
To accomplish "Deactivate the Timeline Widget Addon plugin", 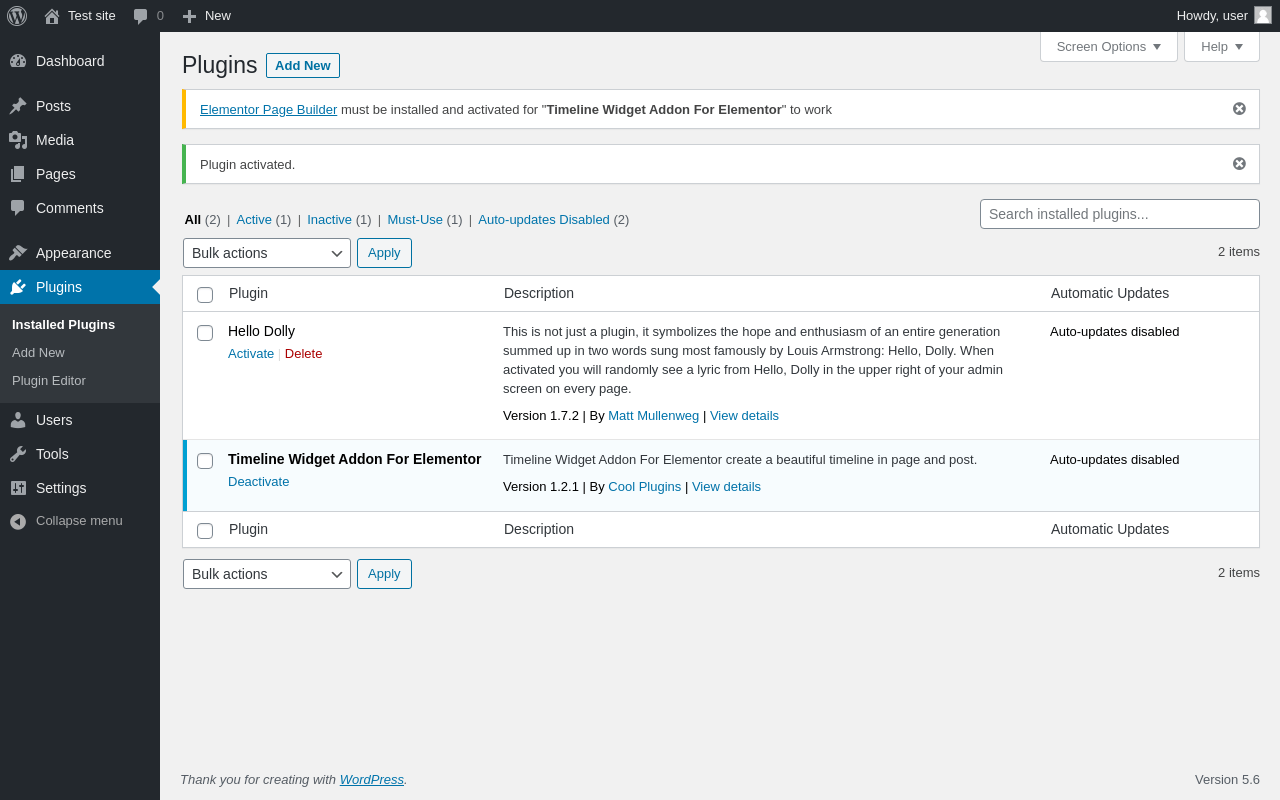I will pos(258,482).
